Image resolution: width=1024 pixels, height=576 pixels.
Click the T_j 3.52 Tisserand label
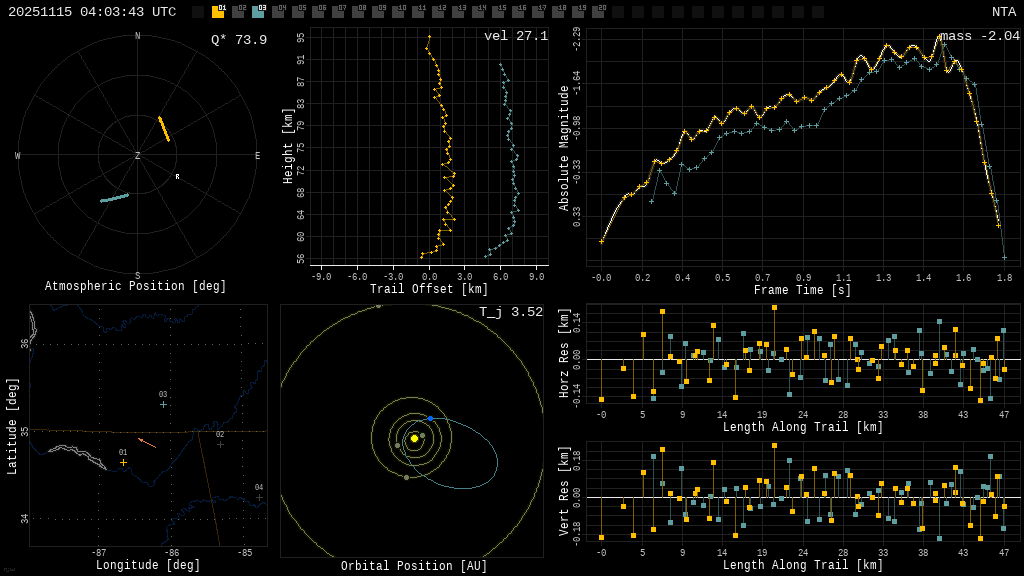tap(510, 312)
